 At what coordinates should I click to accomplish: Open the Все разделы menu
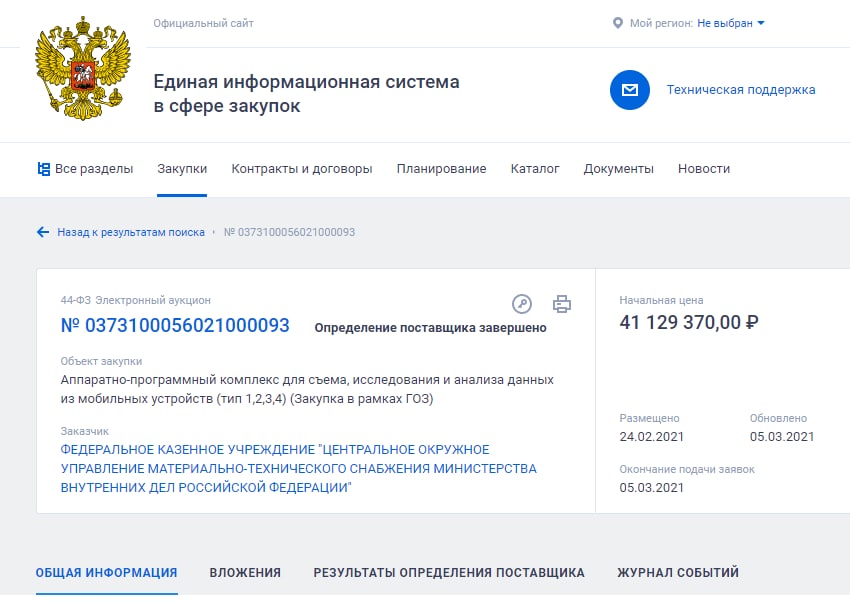click(x=85, y=169)
